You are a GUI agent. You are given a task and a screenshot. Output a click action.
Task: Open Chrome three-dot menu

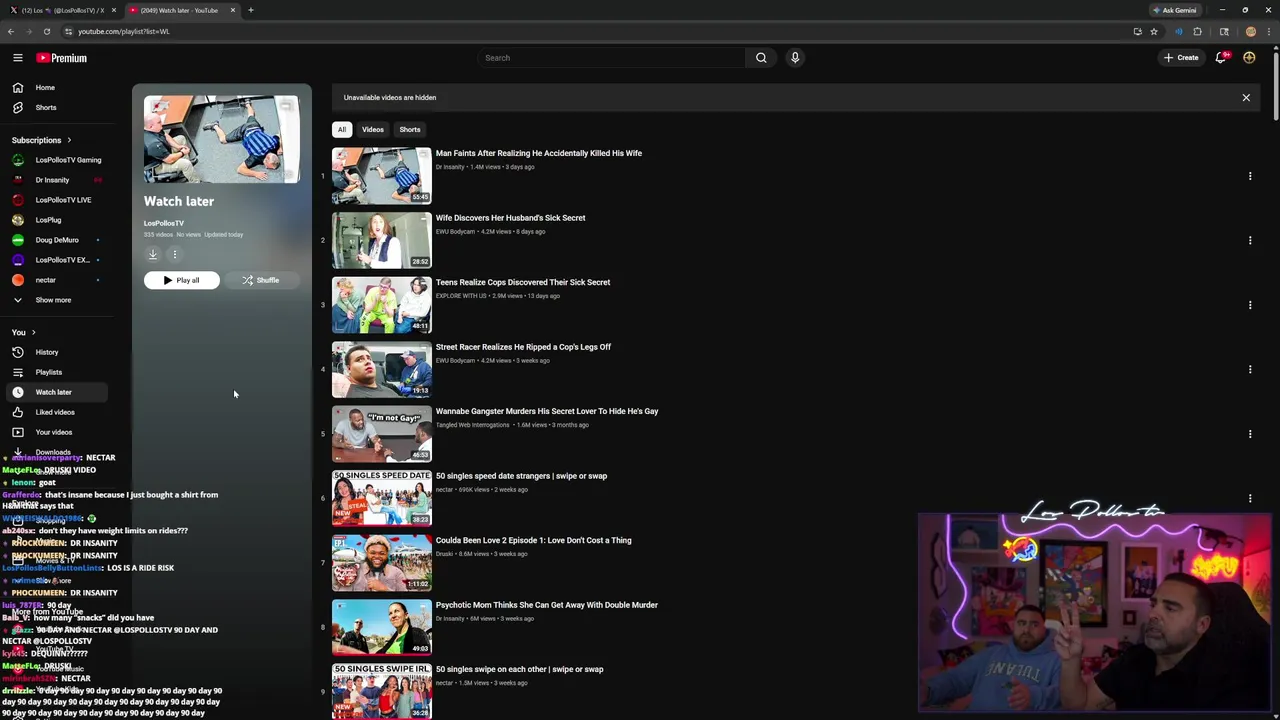click(x=1270, y=31)
